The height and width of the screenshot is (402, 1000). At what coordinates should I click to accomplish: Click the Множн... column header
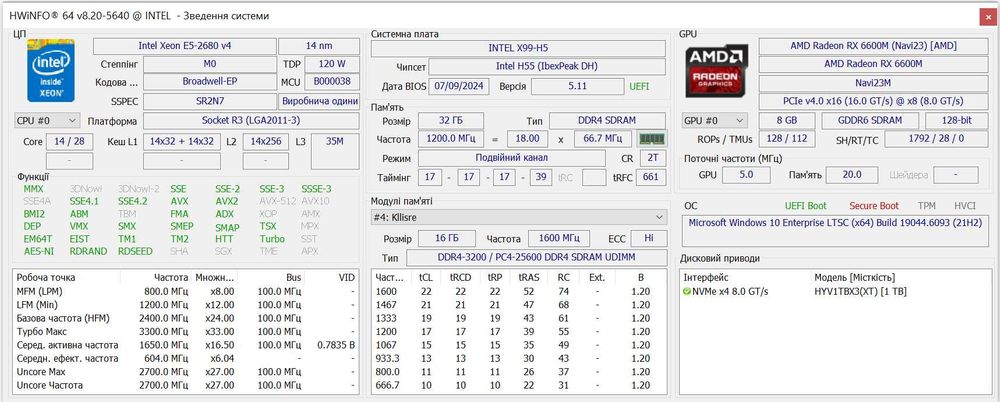pos(214,278)
